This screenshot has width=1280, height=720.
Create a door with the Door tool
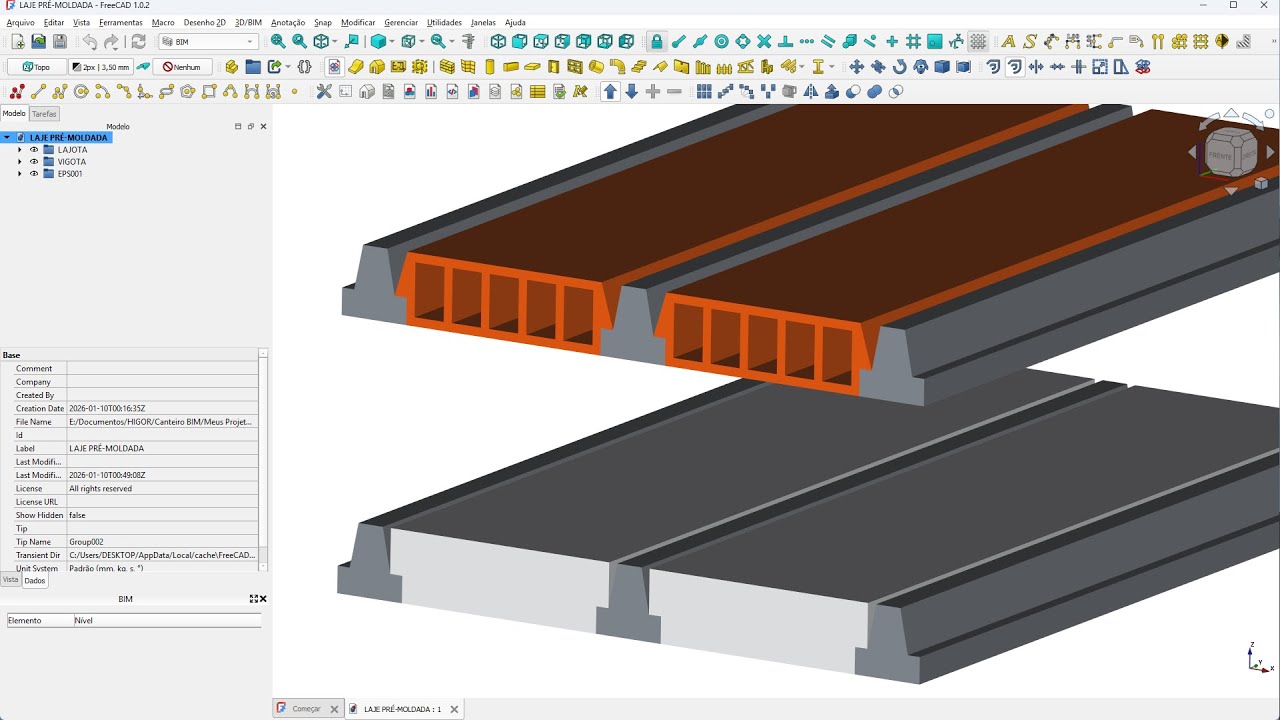tap(553, 67)
